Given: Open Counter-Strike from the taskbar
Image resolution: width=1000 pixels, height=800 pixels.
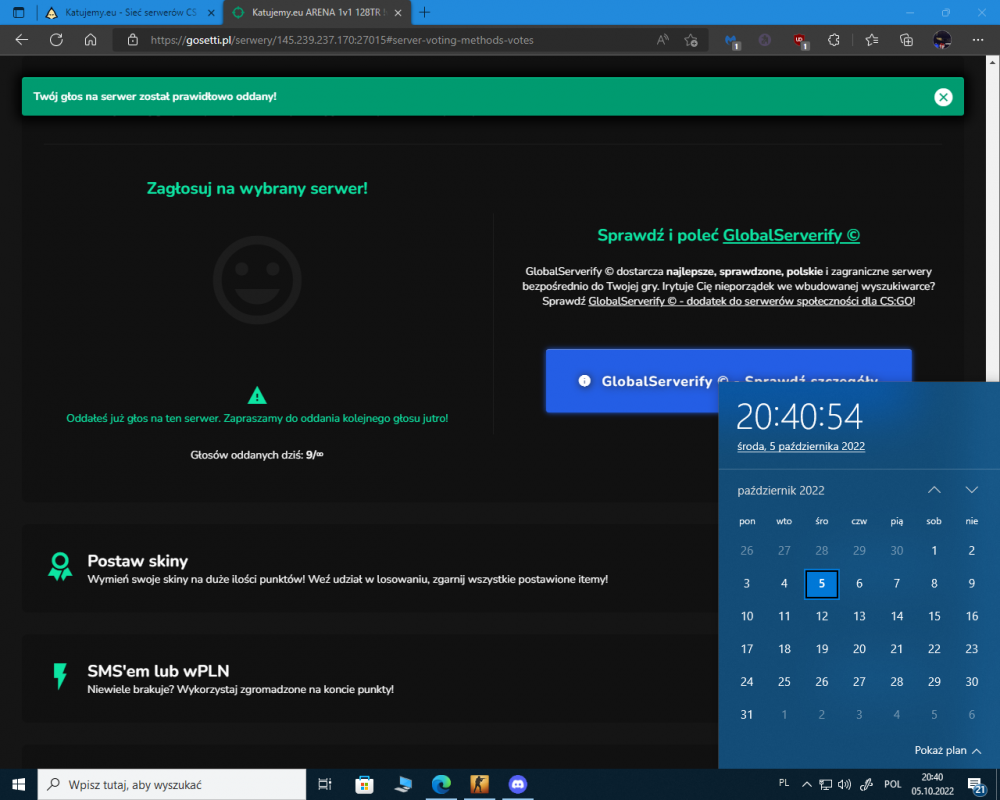Looking at the screenshot, I should click(479, 785).
